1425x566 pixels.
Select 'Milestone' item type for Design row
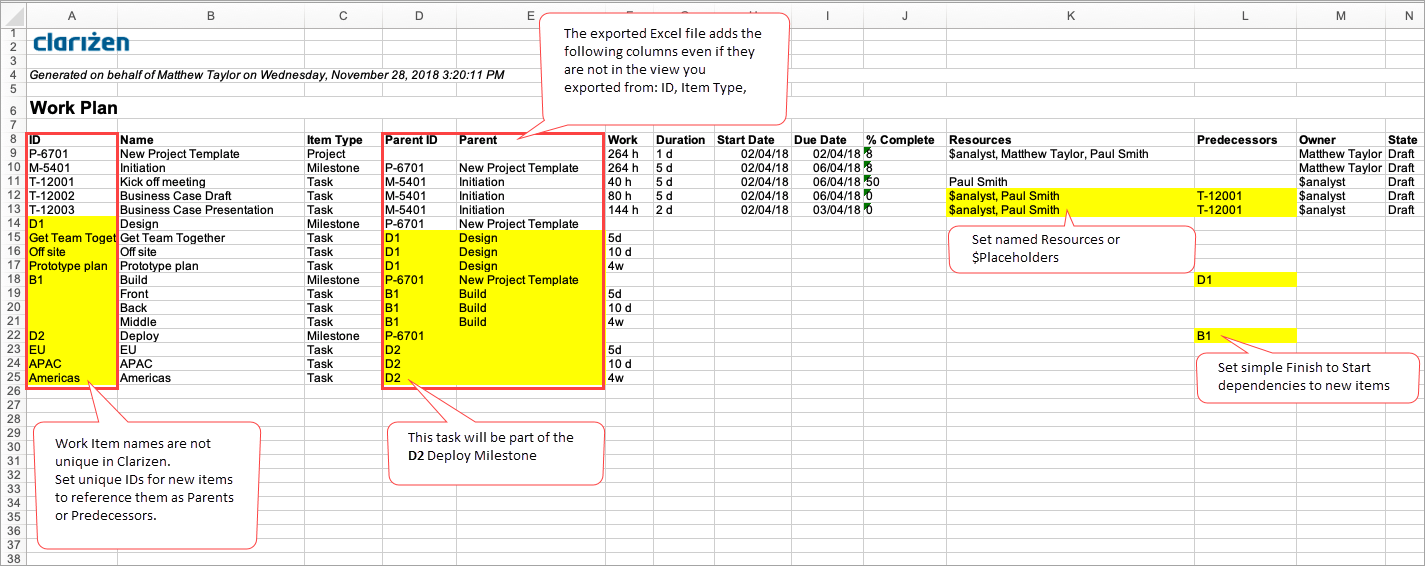coord(343,224)
